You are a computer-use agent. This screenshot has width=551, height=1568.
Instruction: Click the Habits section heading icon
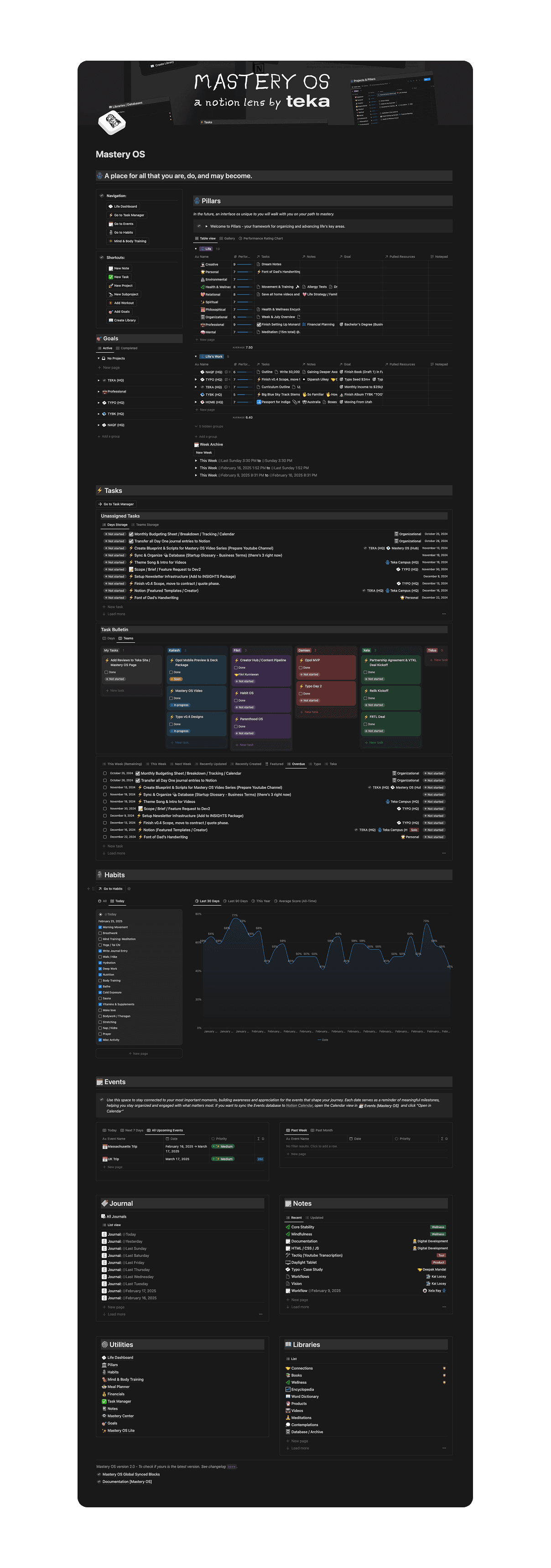coord(100,875)
